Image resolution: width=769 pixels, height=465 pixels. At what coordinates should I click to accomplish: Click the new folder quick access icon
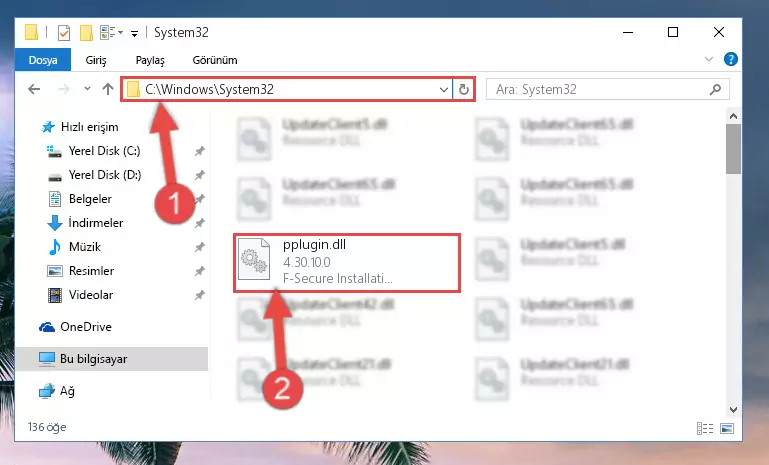[86, 33]
